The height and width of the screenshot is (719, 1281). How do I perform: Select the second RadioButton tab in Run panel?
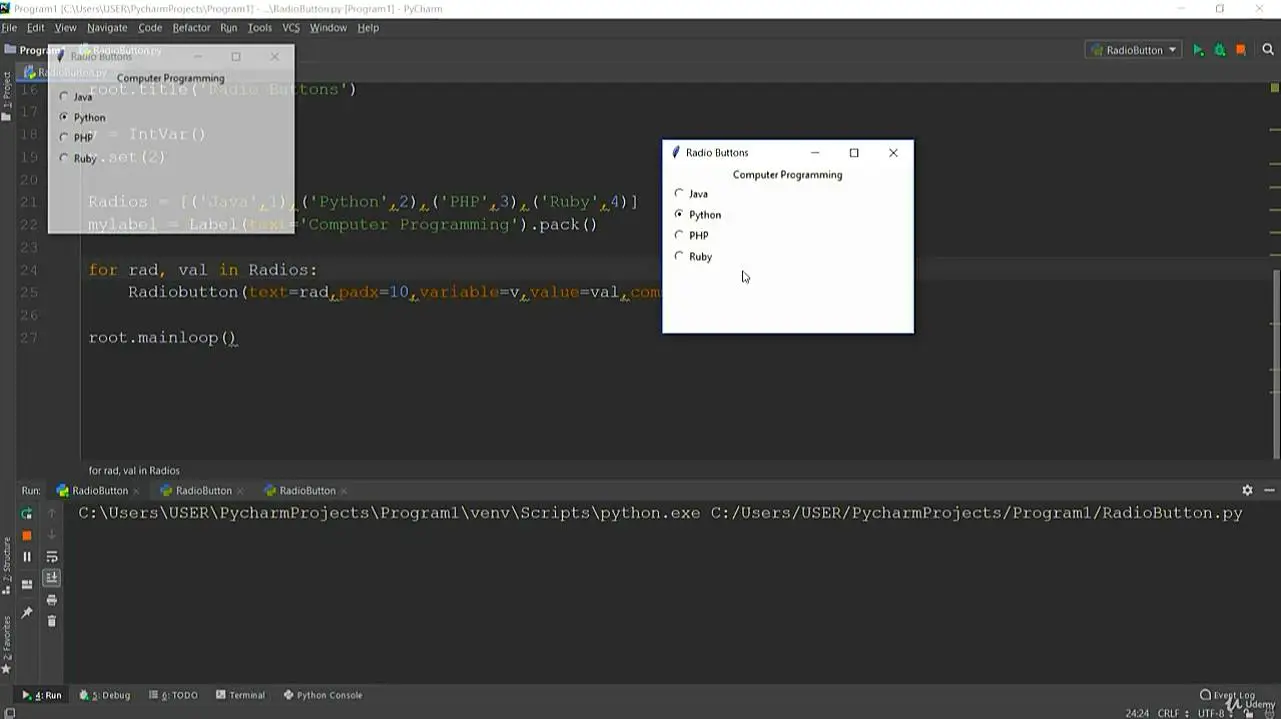point(203,491)
